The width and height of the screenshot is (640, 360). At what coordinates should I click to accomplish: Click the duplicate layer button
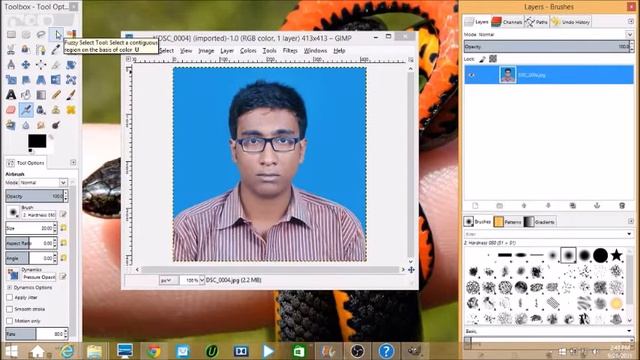[573, 206]
